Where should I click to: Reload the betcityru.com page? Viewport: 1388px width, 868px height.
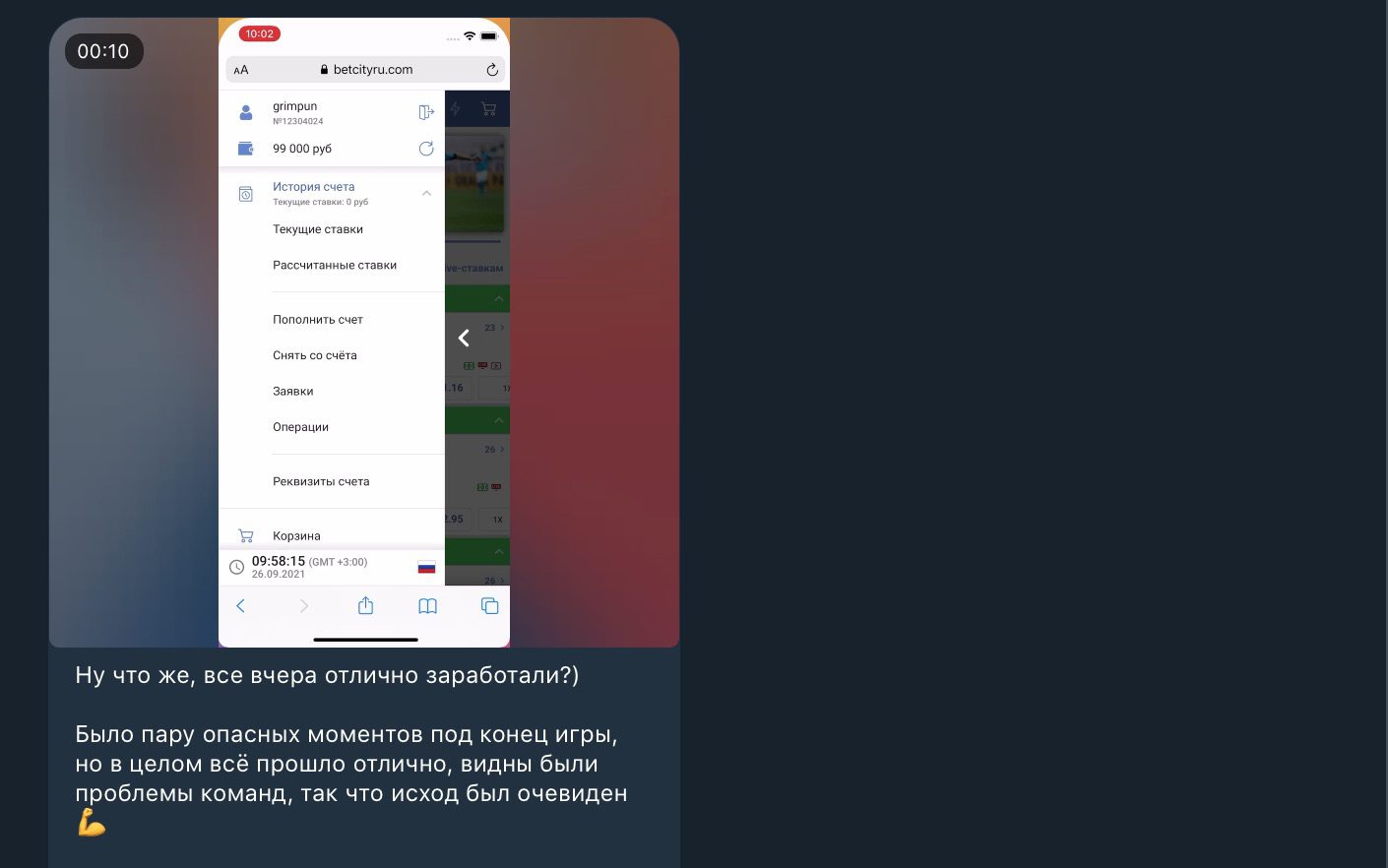tap(492, 70)
